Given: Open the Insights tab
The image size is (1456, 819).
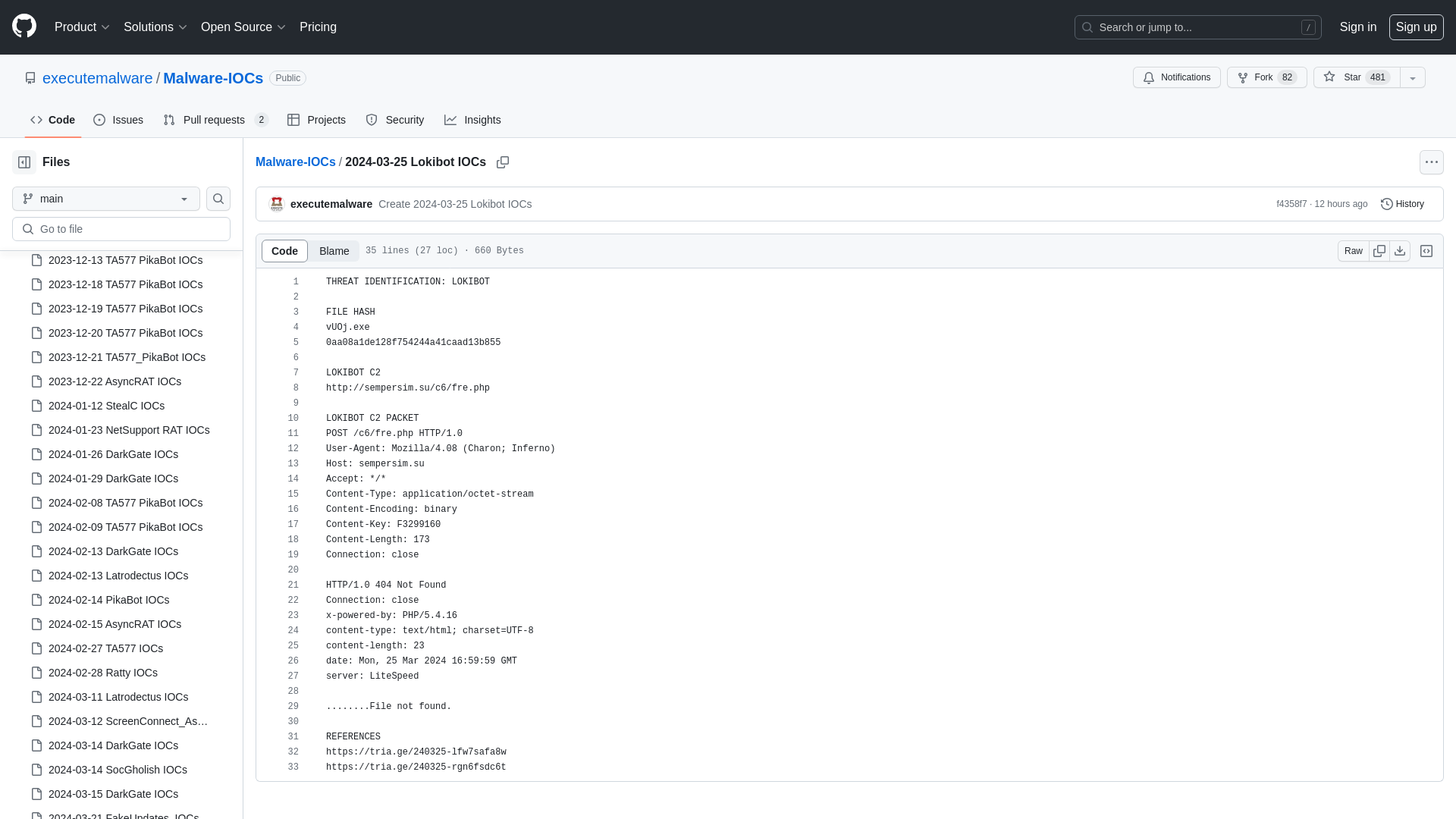Looking at the screenshot, I should pyautogui.click(x=472, y=120).
